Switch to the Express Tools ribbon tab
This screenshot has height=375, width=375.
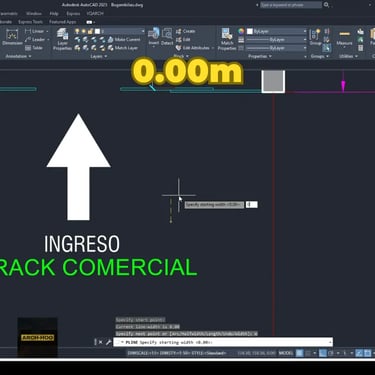[30, 22]
